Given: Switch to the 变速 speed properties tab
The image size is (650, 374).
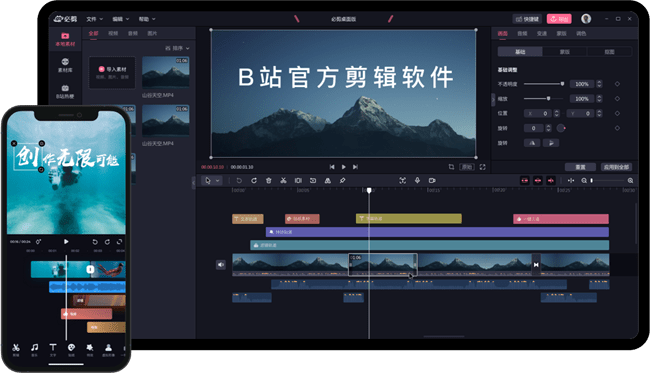Looking at the screenshot, I should pyautogui.click(x=542, y=33).
